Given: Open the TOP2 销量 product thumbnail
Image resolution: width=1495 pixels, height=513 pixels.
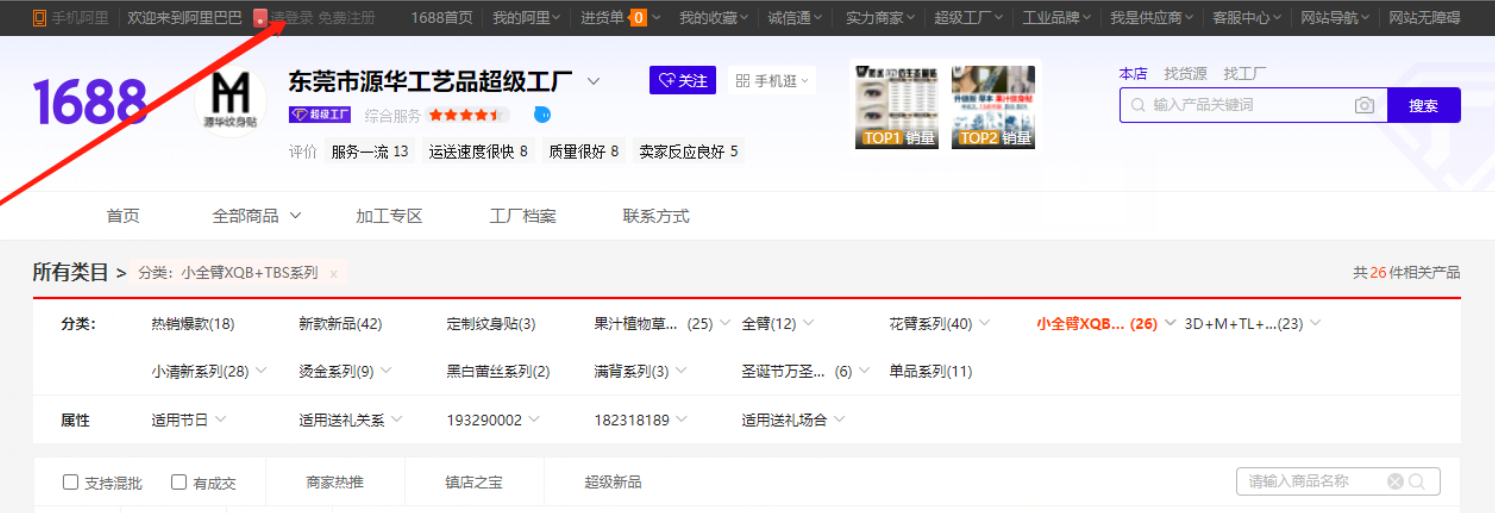Looking at the screenshot, I should pos(994,105).
